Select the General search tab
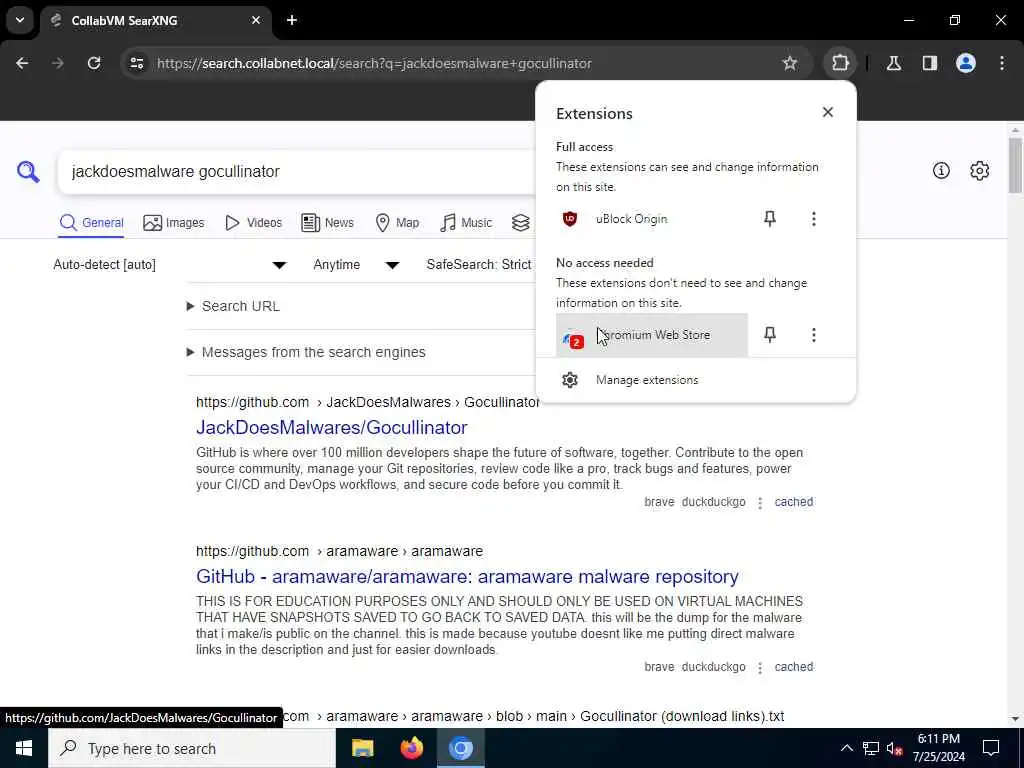Screen dimensions: 1024x768 91,223
